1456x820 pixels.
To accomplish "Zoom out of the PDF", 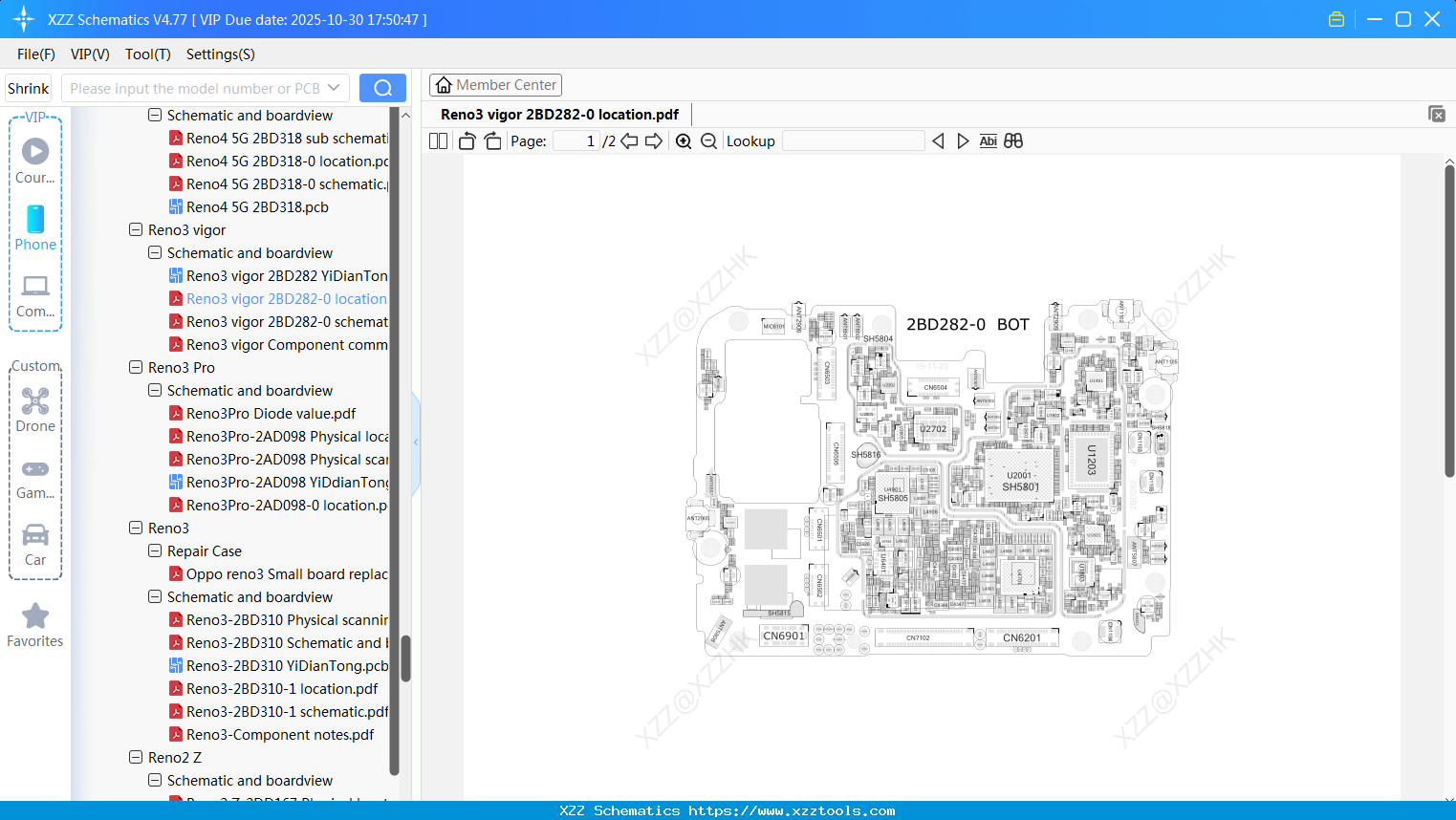I will click(708, 141).
